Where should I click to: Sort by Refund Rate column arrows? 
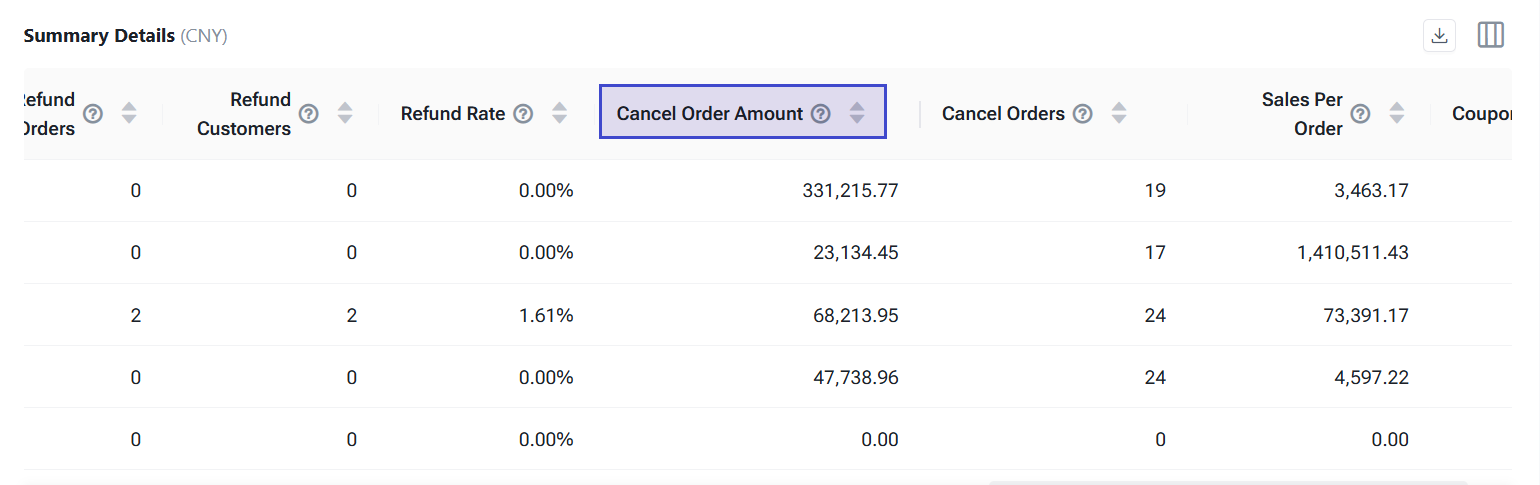click(x=559, y=114)
